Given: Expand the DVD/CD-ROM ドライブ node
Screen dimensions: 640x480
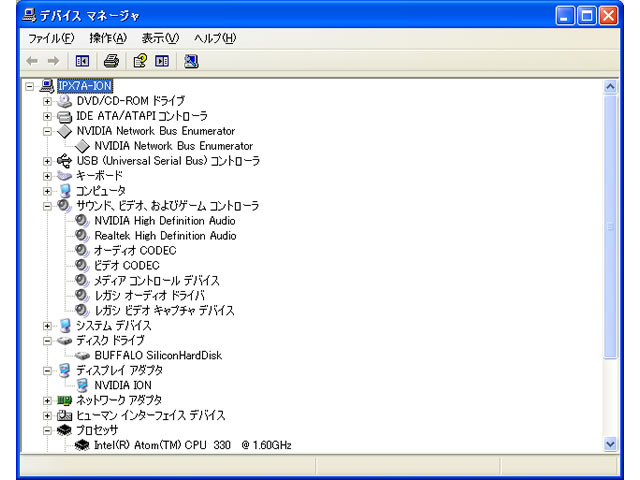Looking at the screenshot, I should pyautogui.click(x=47, y=101).
